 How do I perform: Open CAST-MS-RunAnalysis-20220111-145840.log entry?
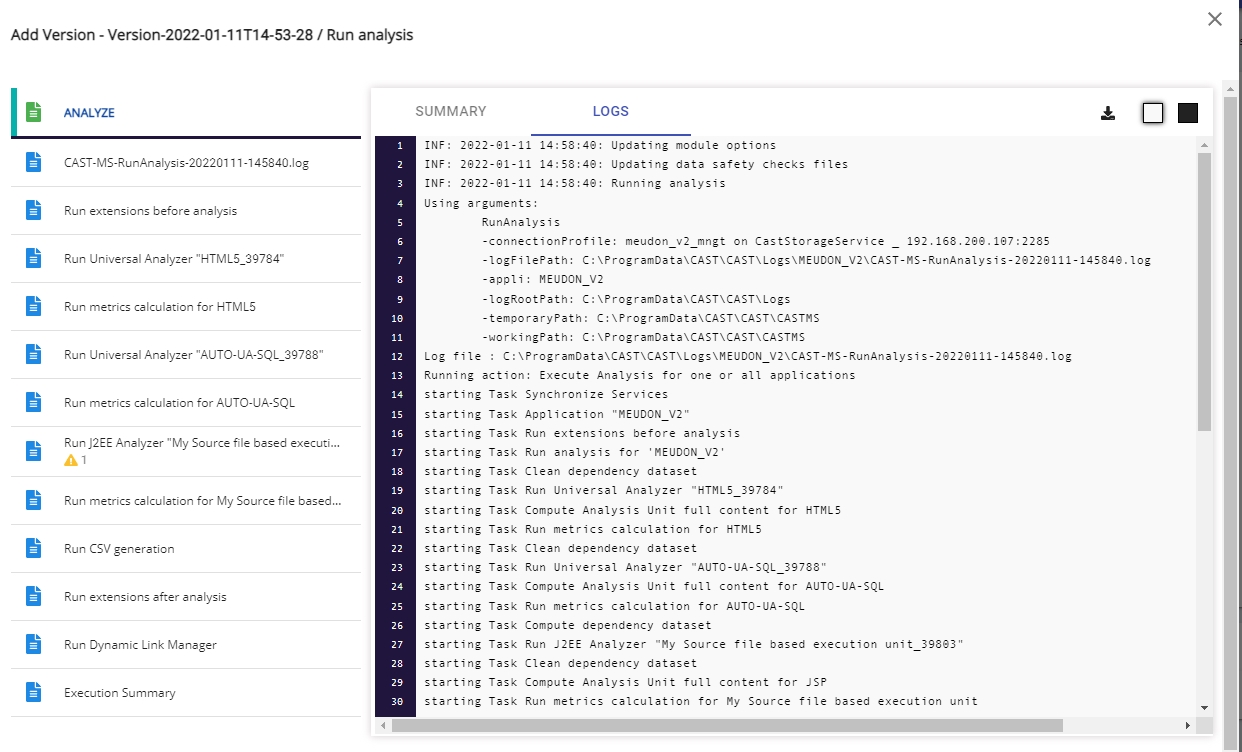point(186,162)
